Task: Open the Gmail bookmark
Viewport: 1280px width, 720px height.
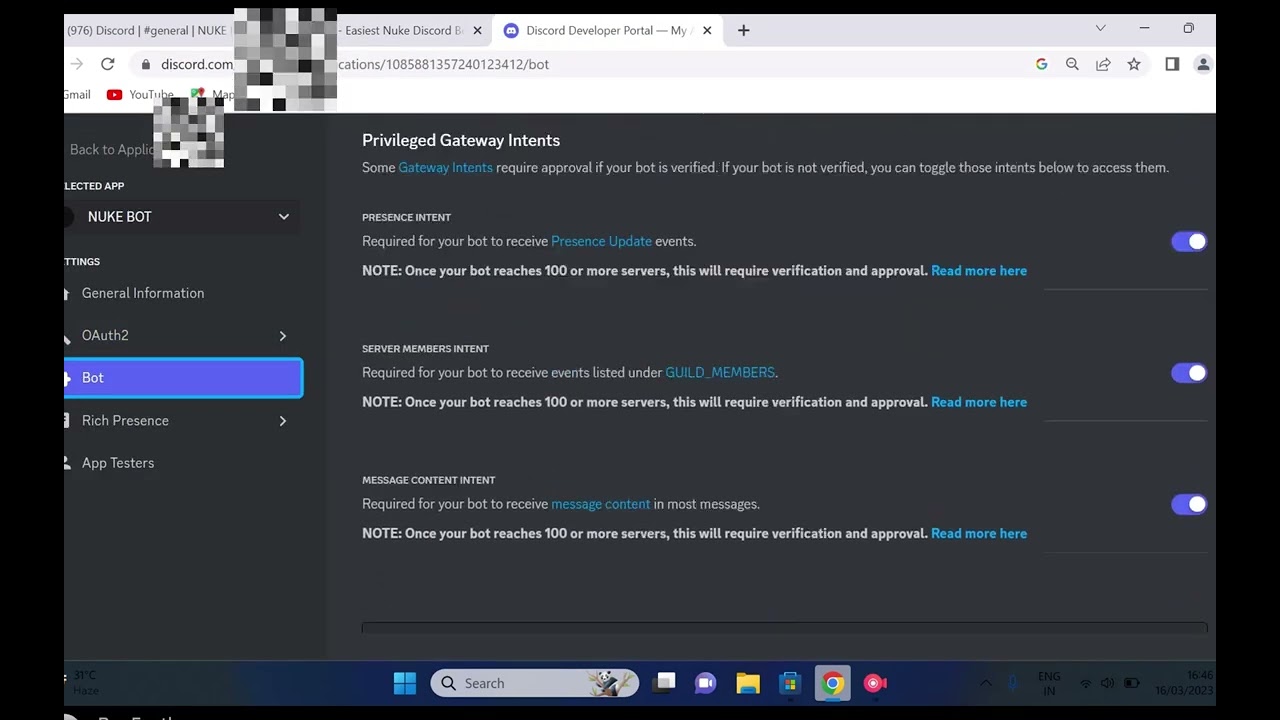Action: pos(77,95)
